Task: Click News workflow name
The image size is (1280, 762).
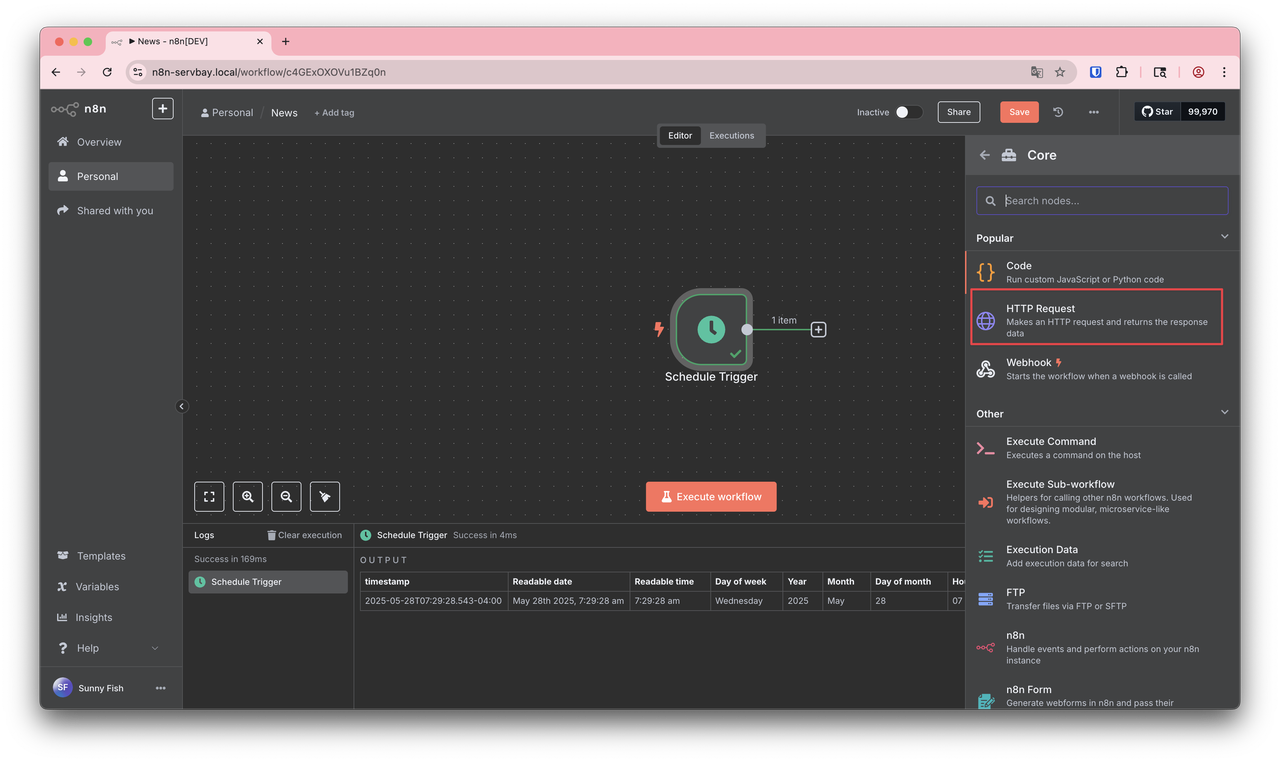Action: point(284,113)
